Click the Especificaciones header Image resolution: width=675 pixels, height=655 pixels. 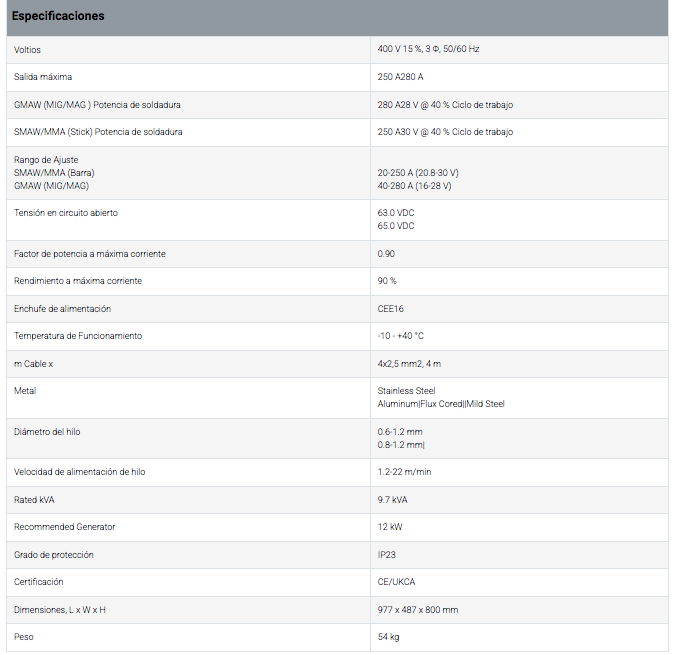point(58,16)
